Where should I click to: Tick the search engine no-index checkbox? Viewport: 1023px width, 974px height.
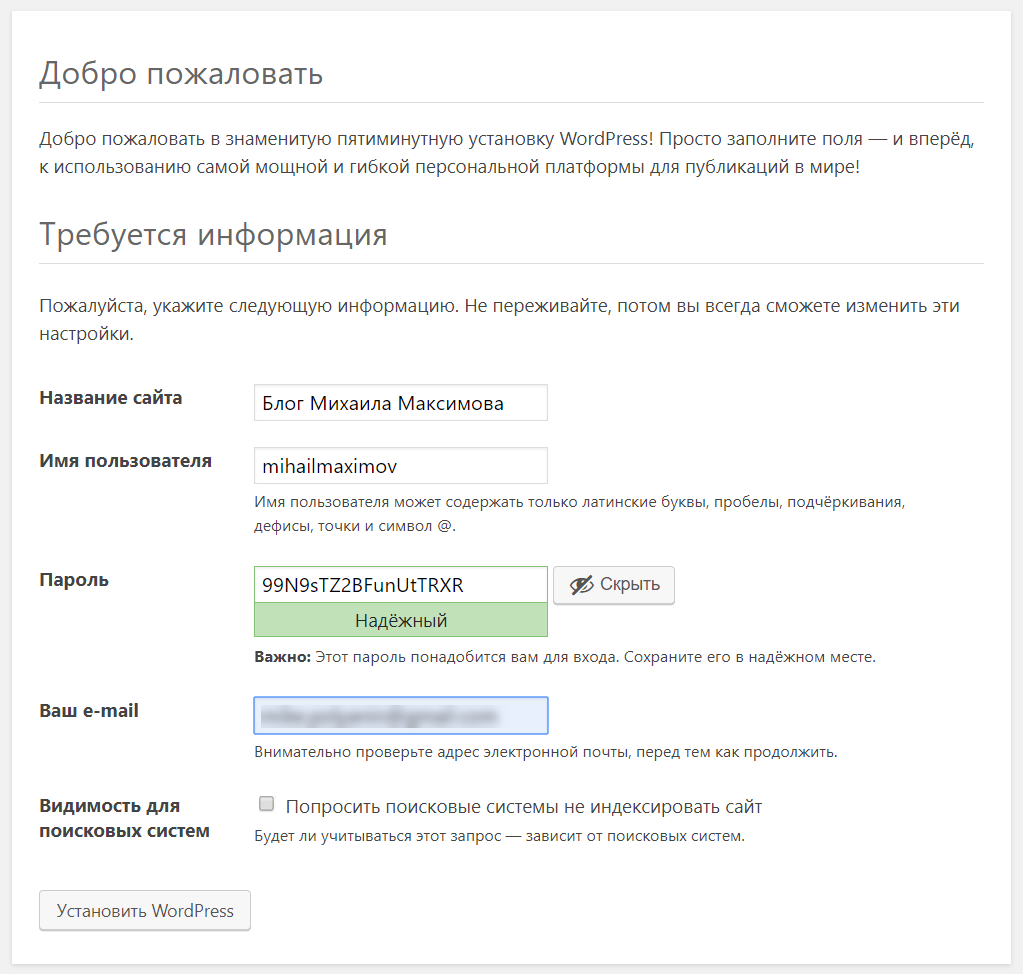click(x=266, y=804)
